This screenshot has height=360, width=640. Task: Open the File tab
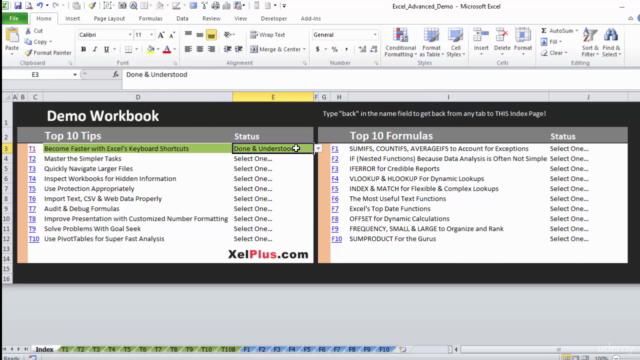point(14,18)
